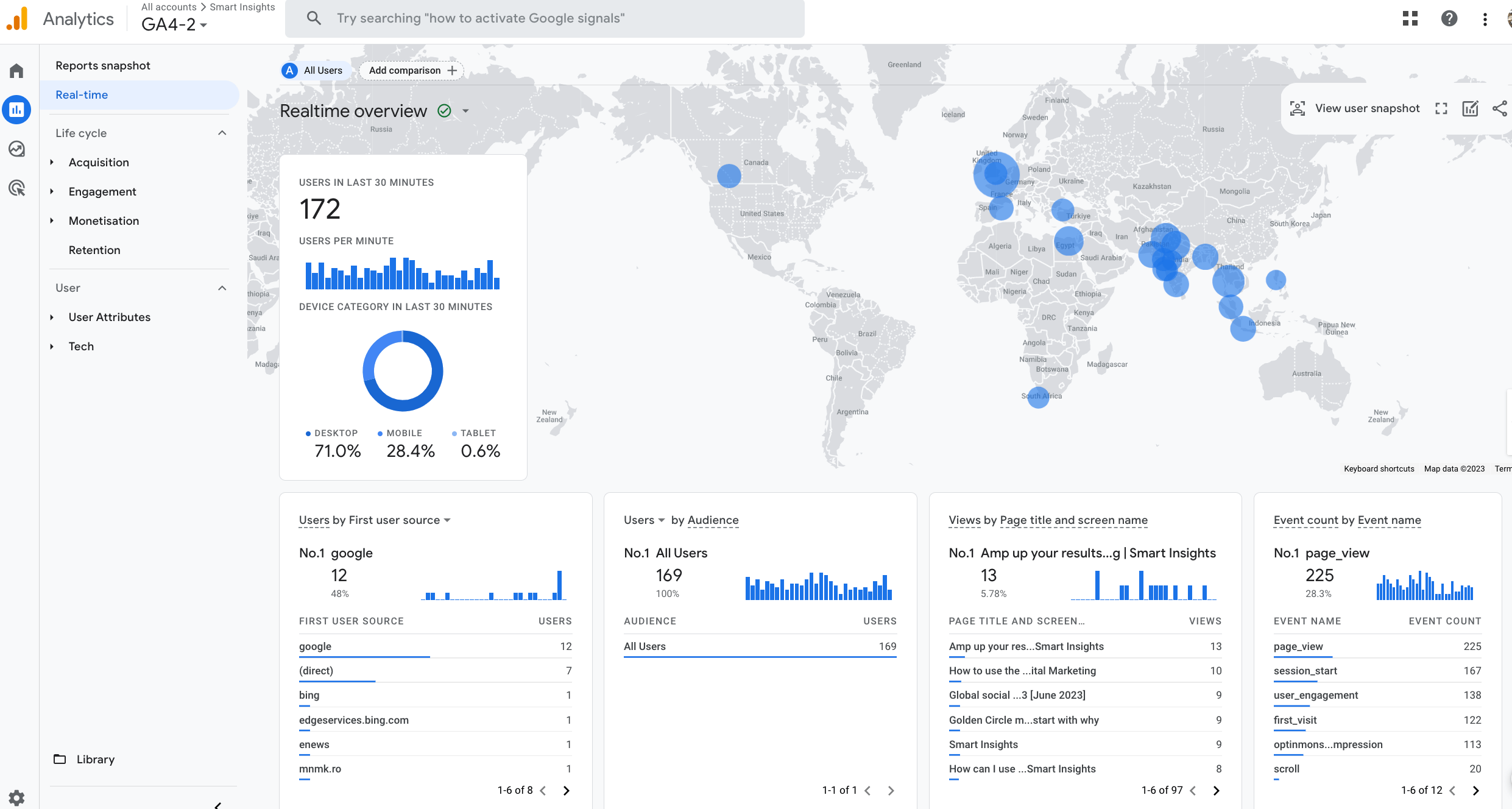
Task: Click the Google apps grid icon
Action: 1410,18
